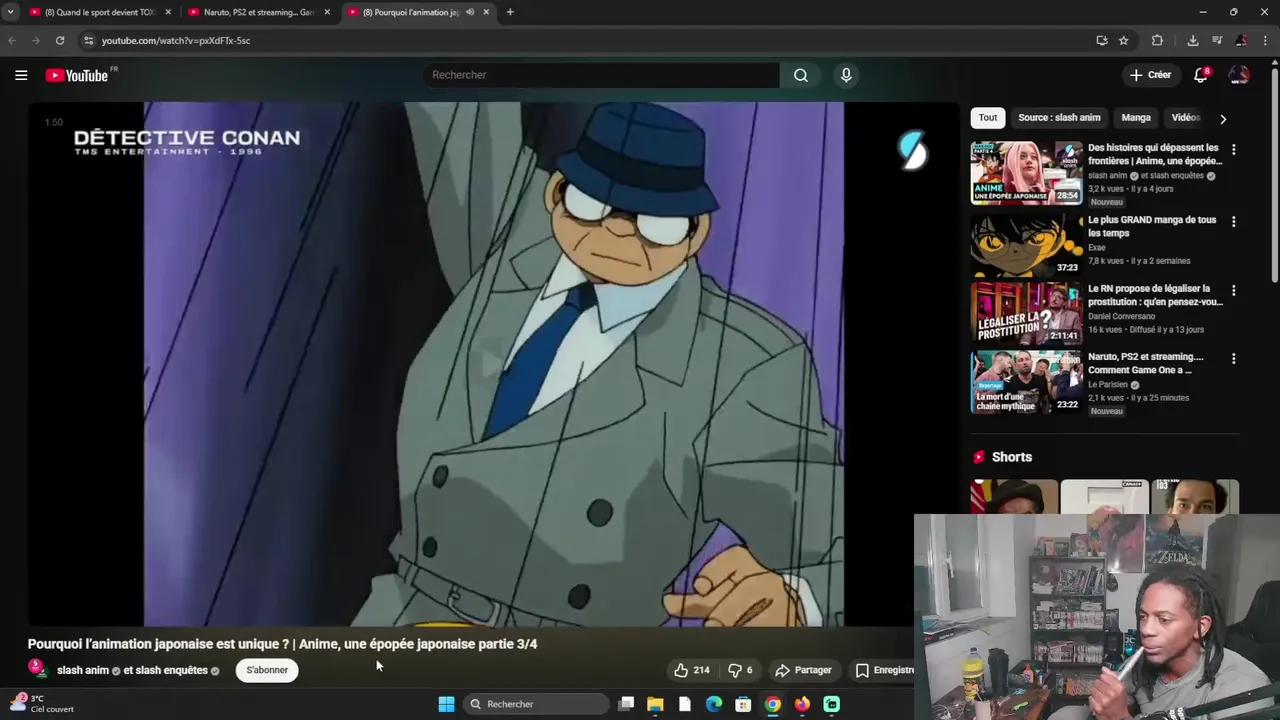Image resolution: width=1280 pixels, height=720 pixels.
Task: Open File Explorer from the taskbar
Action: (655, 704)
